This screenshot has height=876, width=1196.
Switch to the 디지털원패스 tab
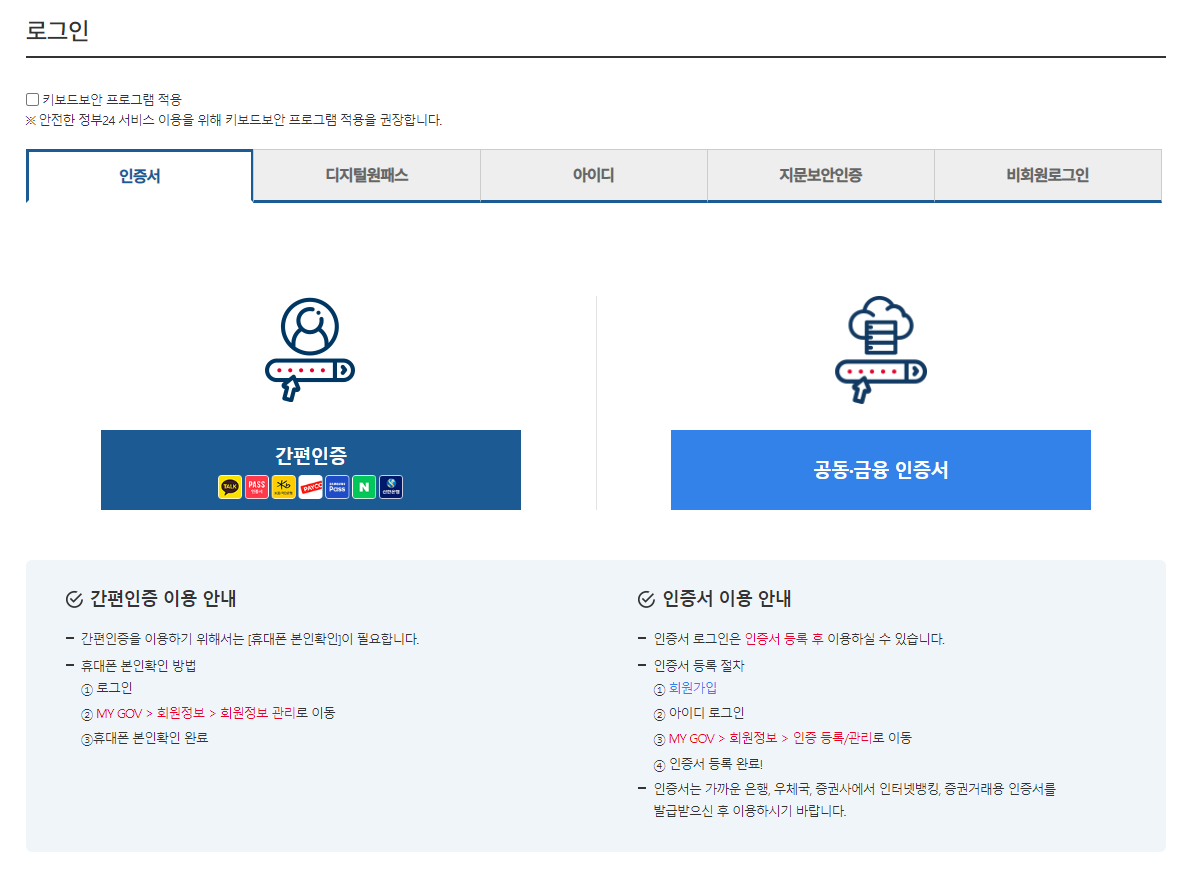367,175
